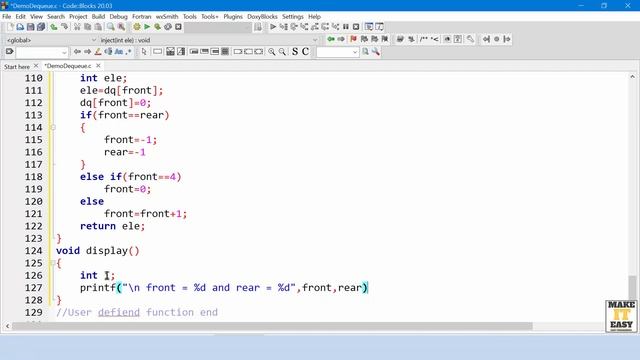Click the Cut scissors icon
This screenshot has height=360, width=640.
click(x=77, y=27)
